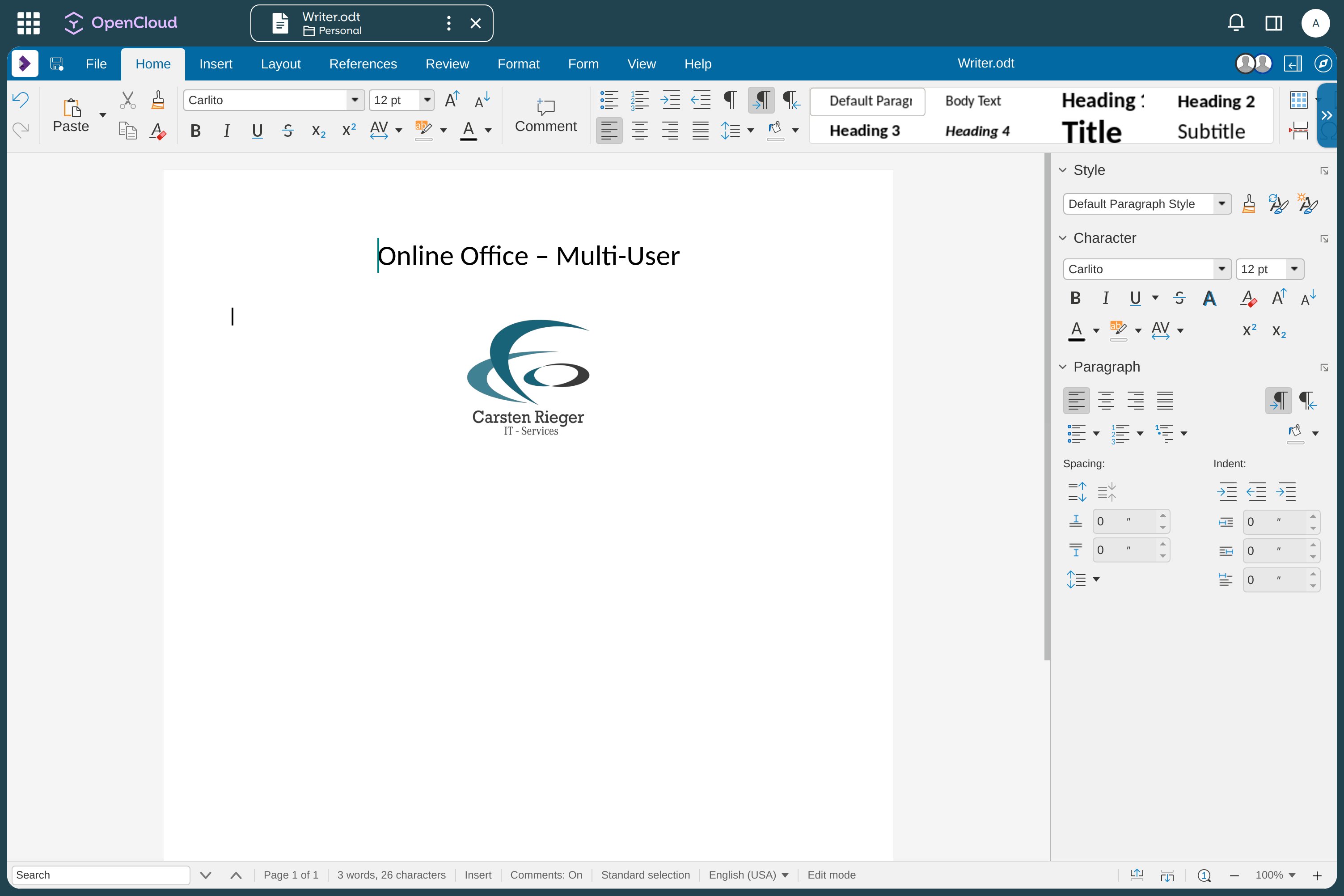Insert table from the ribbon grid icon
This screenshot has height=896, width=1344.
point(1298,100)
